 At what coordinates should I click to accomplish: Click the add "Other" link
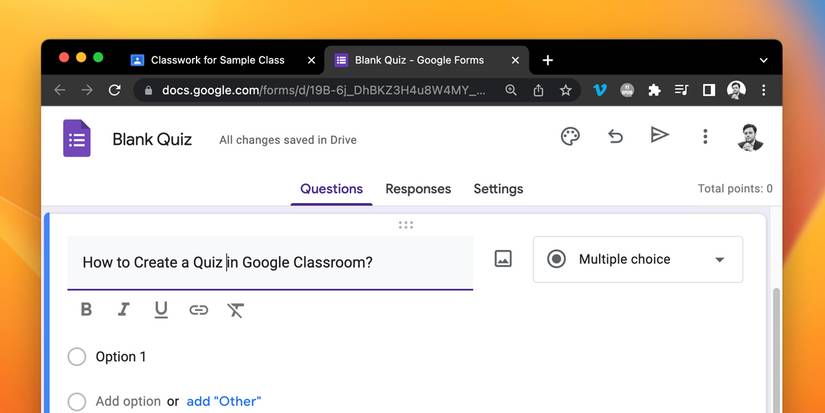click(223, 401)
